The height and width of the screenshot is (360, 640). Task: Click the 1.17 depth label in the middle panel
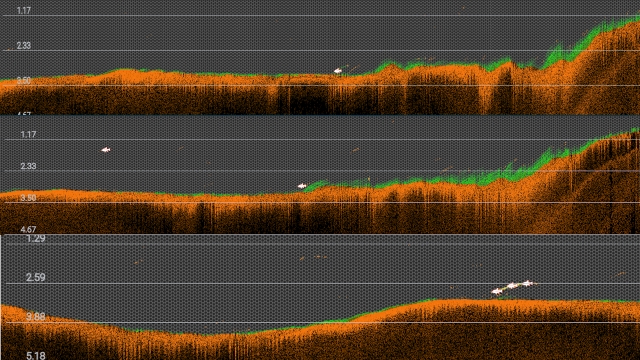(x=28, y=135)
